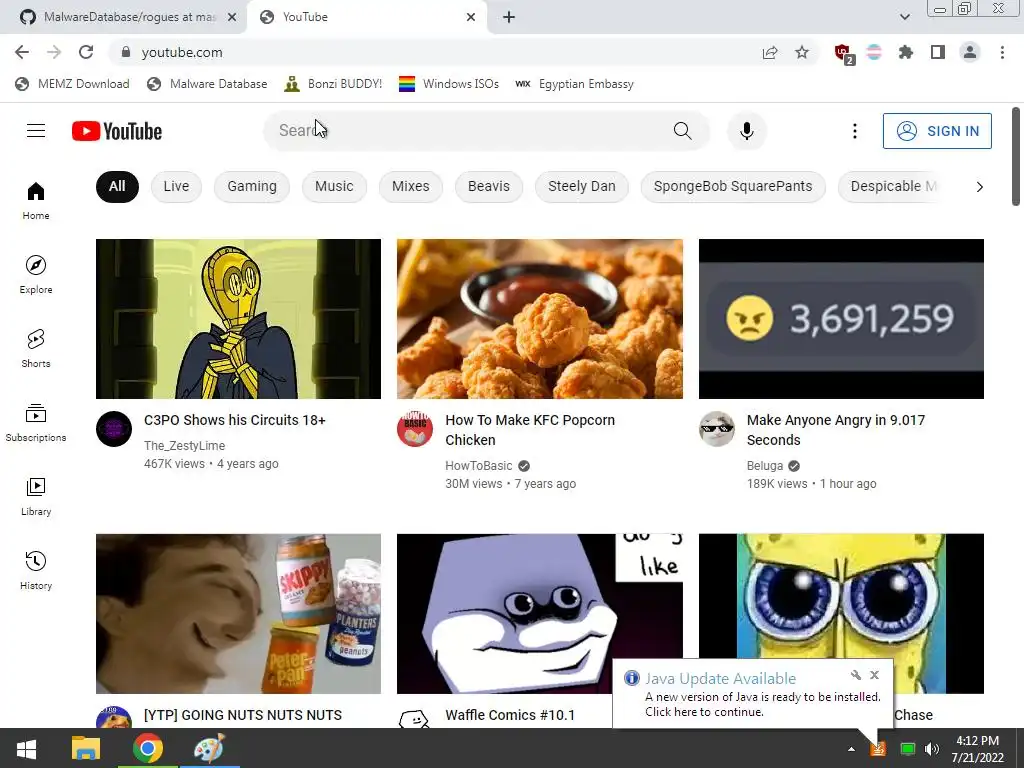Select the All filter chip
The image size is (1024, 768).
click(x=117, y=187)
